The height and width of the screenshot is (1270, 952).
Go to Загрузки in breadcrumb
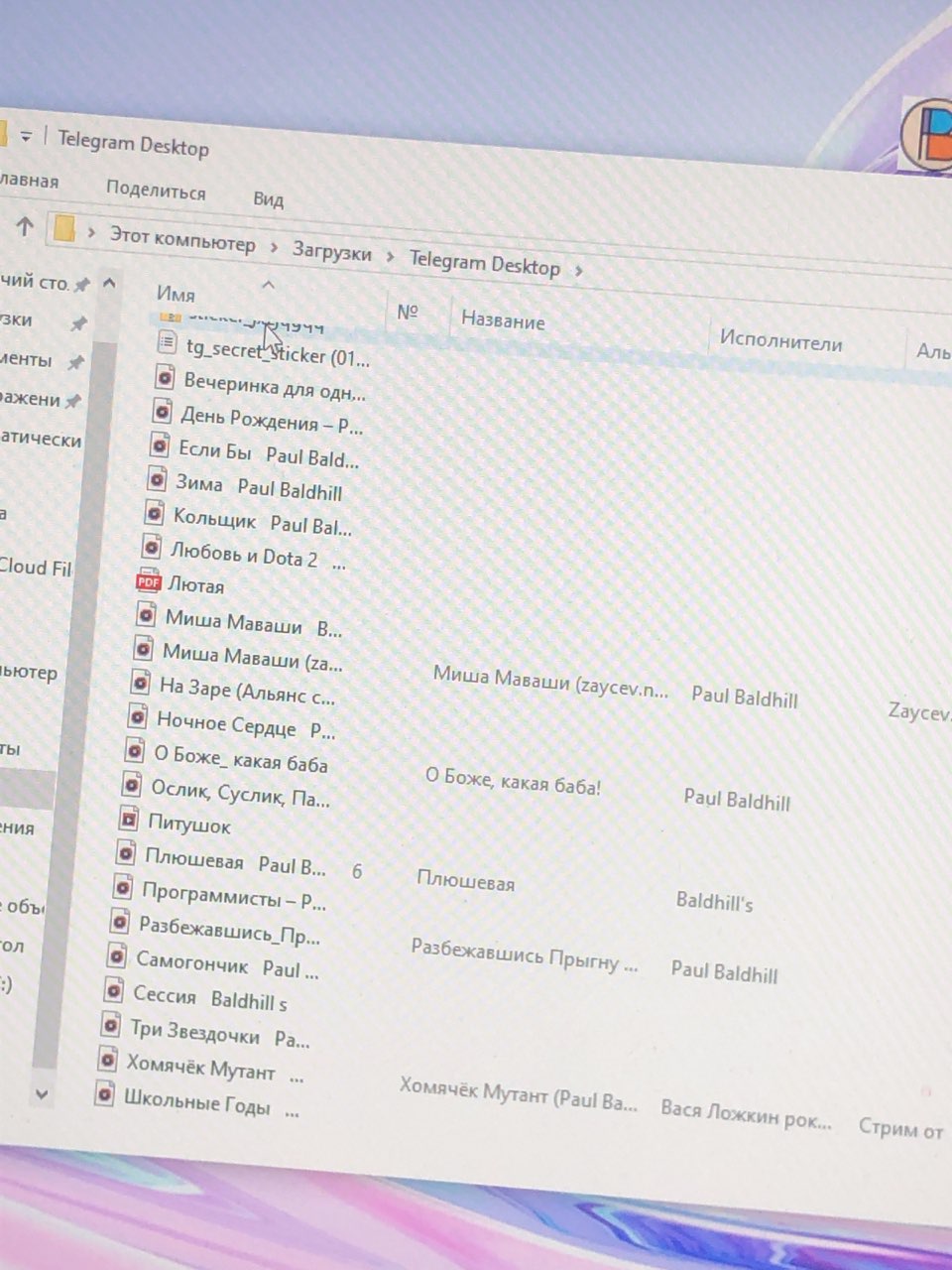pos(332,252)
